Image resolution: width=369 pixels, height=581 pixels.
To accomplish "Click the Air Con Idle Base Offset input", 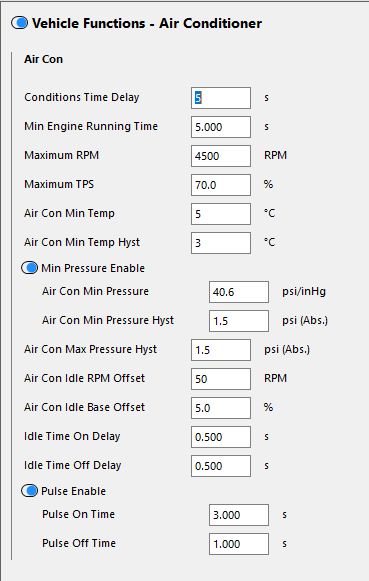I will click(221, 408).
